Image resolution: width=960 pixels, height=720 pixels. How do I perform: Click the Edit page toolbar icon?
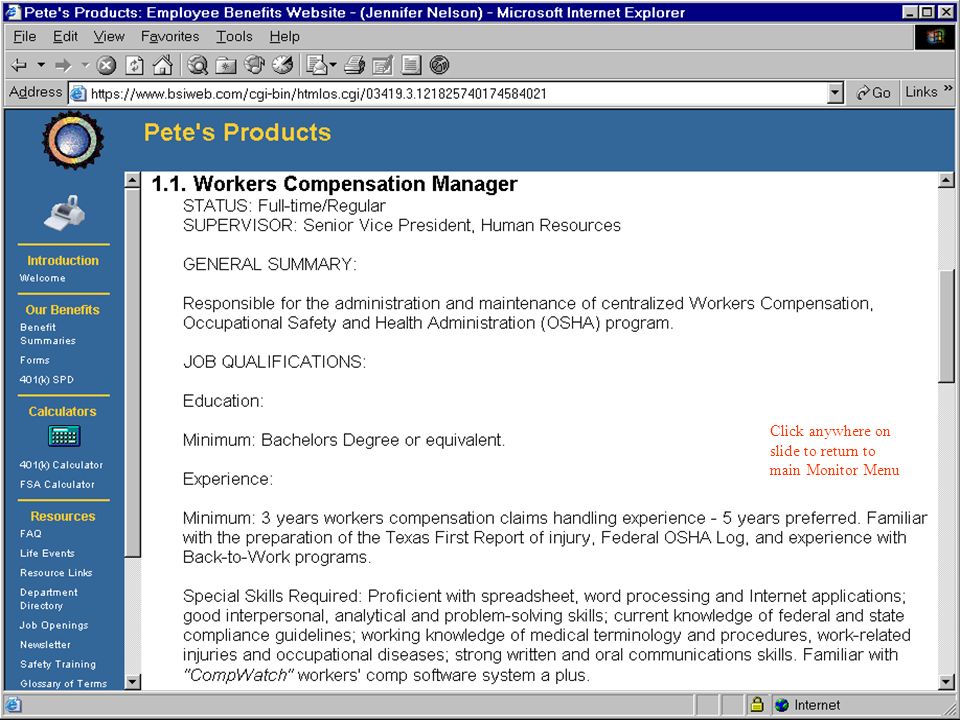click(383, 65)
